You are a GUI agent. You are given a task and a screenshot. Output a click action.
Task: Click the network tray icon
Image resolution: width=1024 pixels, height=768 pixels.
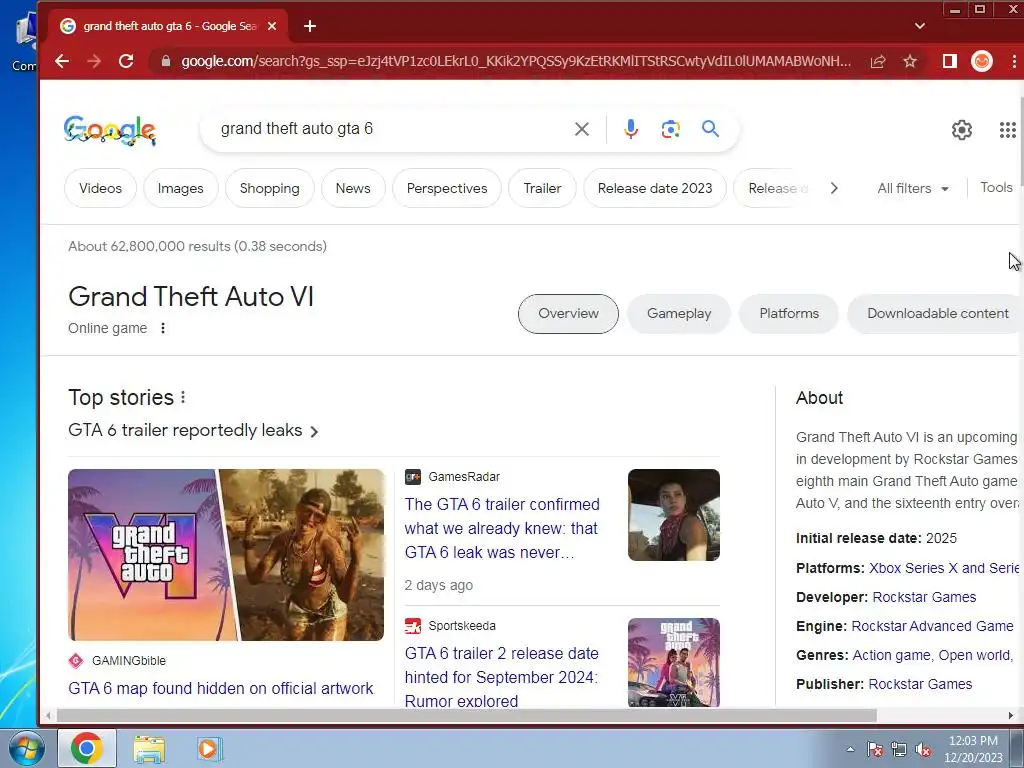click(899, 750)
